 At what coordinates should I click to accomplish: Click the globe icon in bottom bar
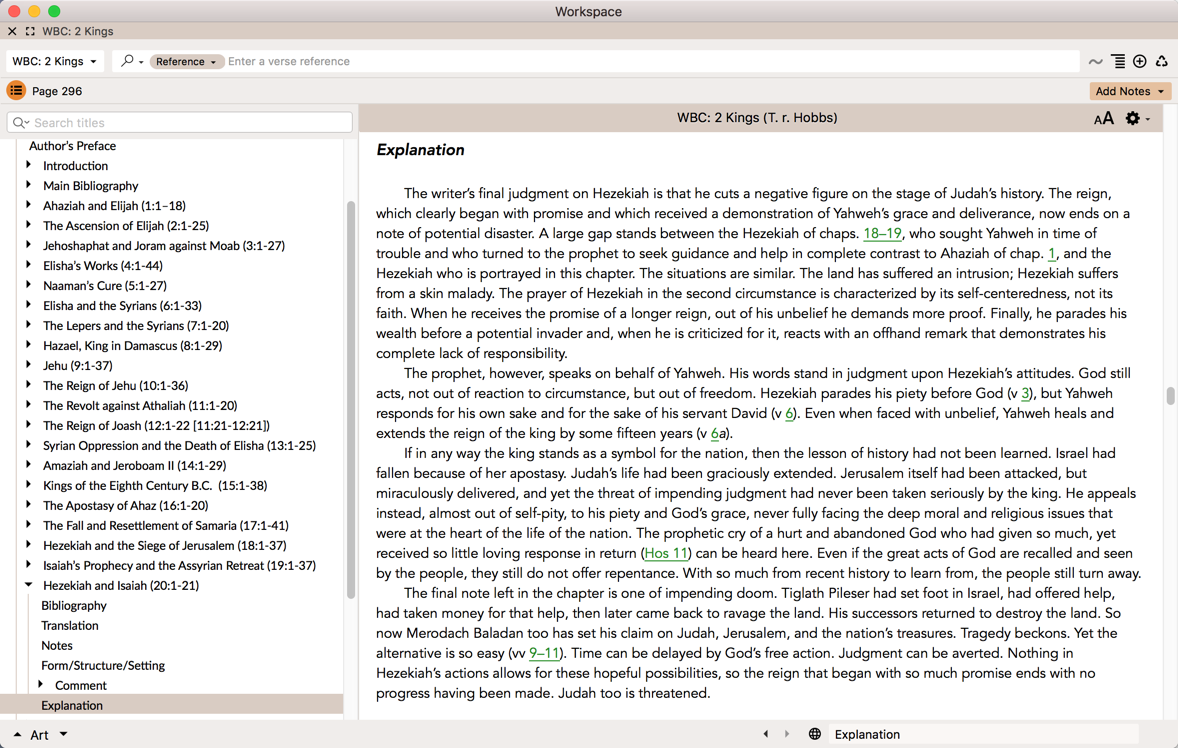click(x=814, y=734)
